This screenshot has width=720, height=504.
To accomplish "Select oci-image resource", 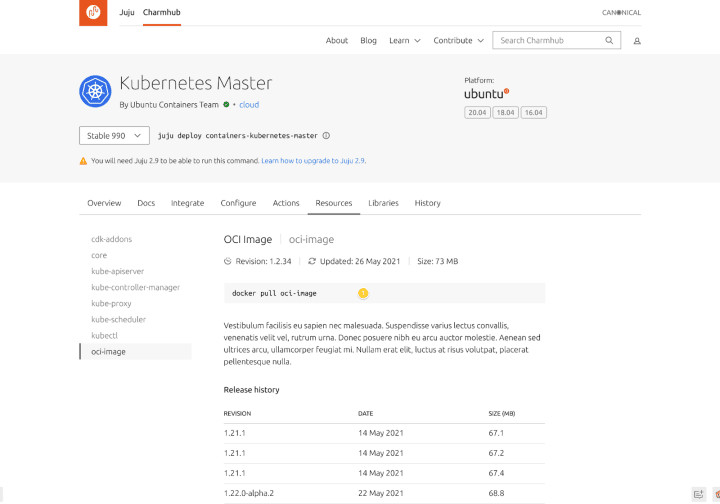I will pyautogui.click(x=135, y=352).
